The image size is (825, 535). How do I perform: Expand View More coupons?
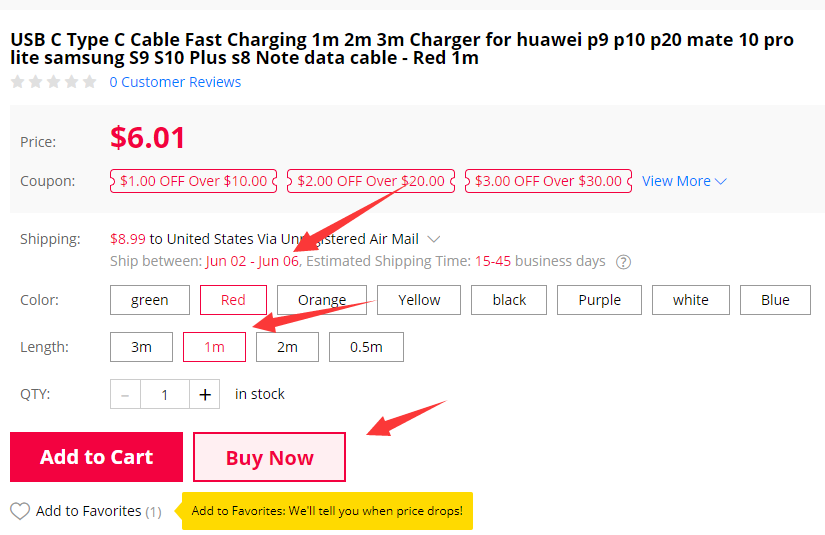[x=684, y=181]
